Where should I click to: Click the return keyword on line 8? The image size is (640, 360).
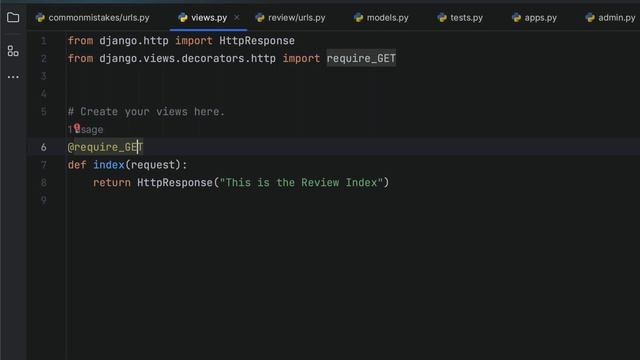(112, 182)
